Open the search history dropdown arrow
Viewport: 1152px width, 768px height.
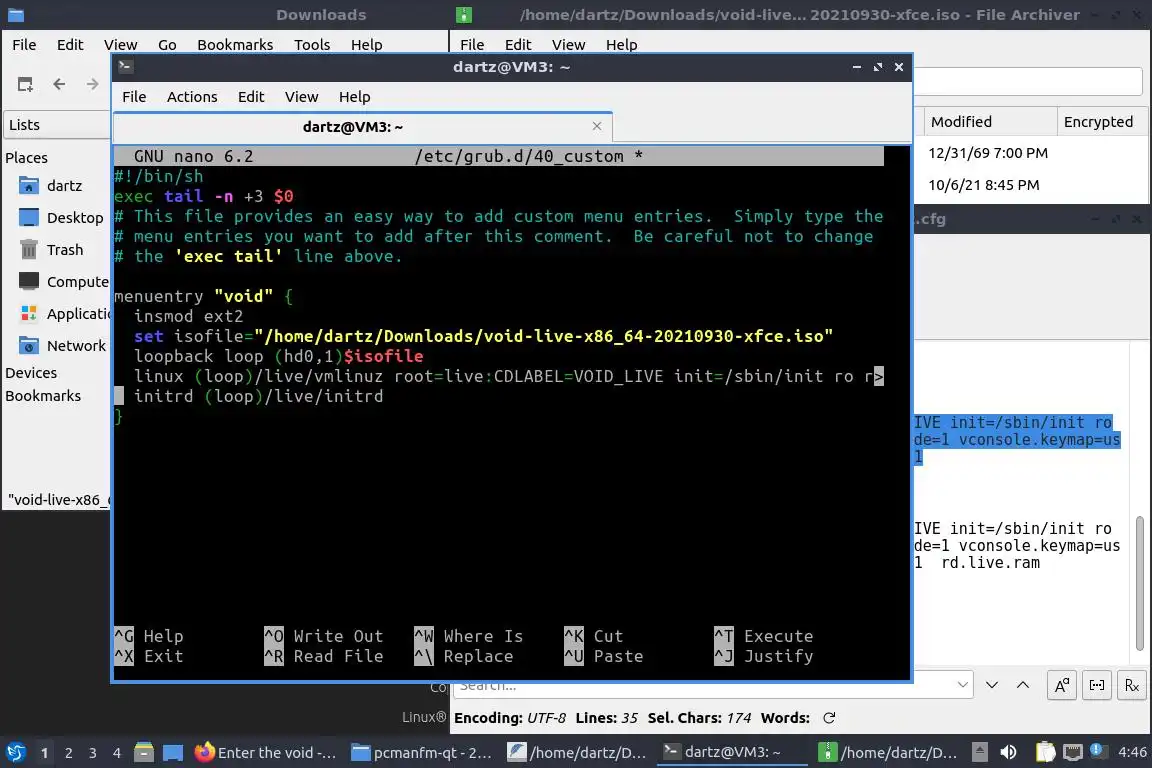point(962,685)
